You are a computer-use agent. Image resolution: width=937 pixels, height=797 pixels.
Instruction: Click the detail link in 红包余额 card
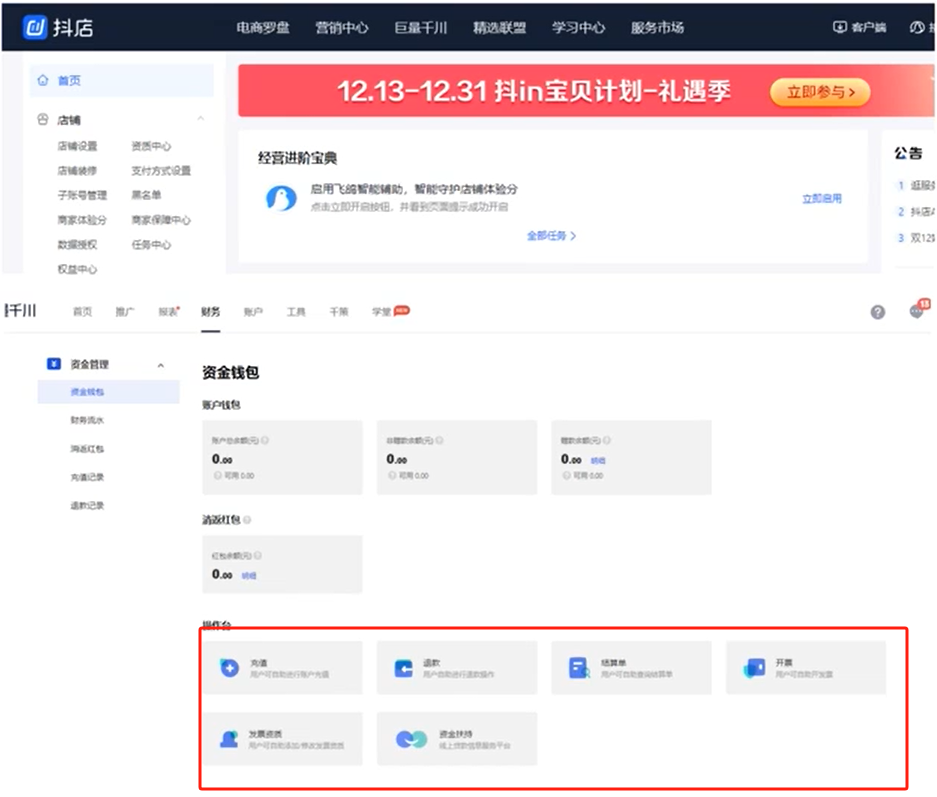point(249,575)
